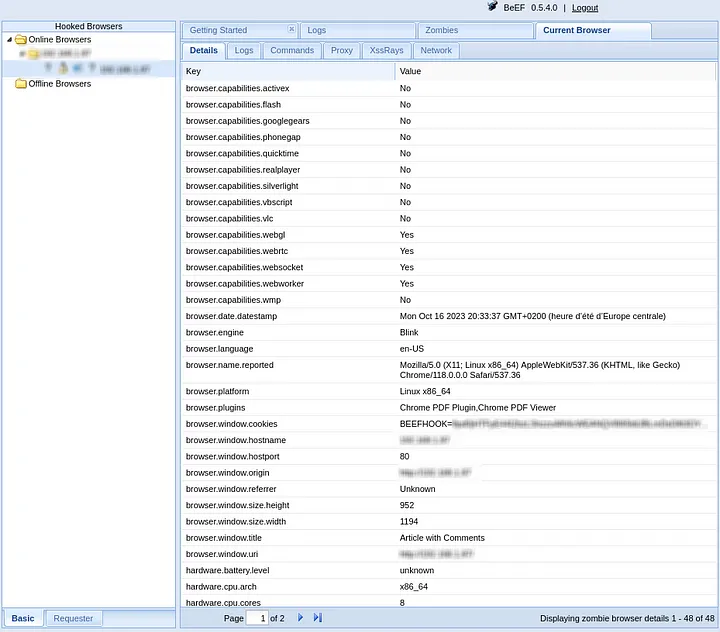Screen dimensions: 720x632
Task: Select the browser.capabilities.activex row
Action: point(449,88)
